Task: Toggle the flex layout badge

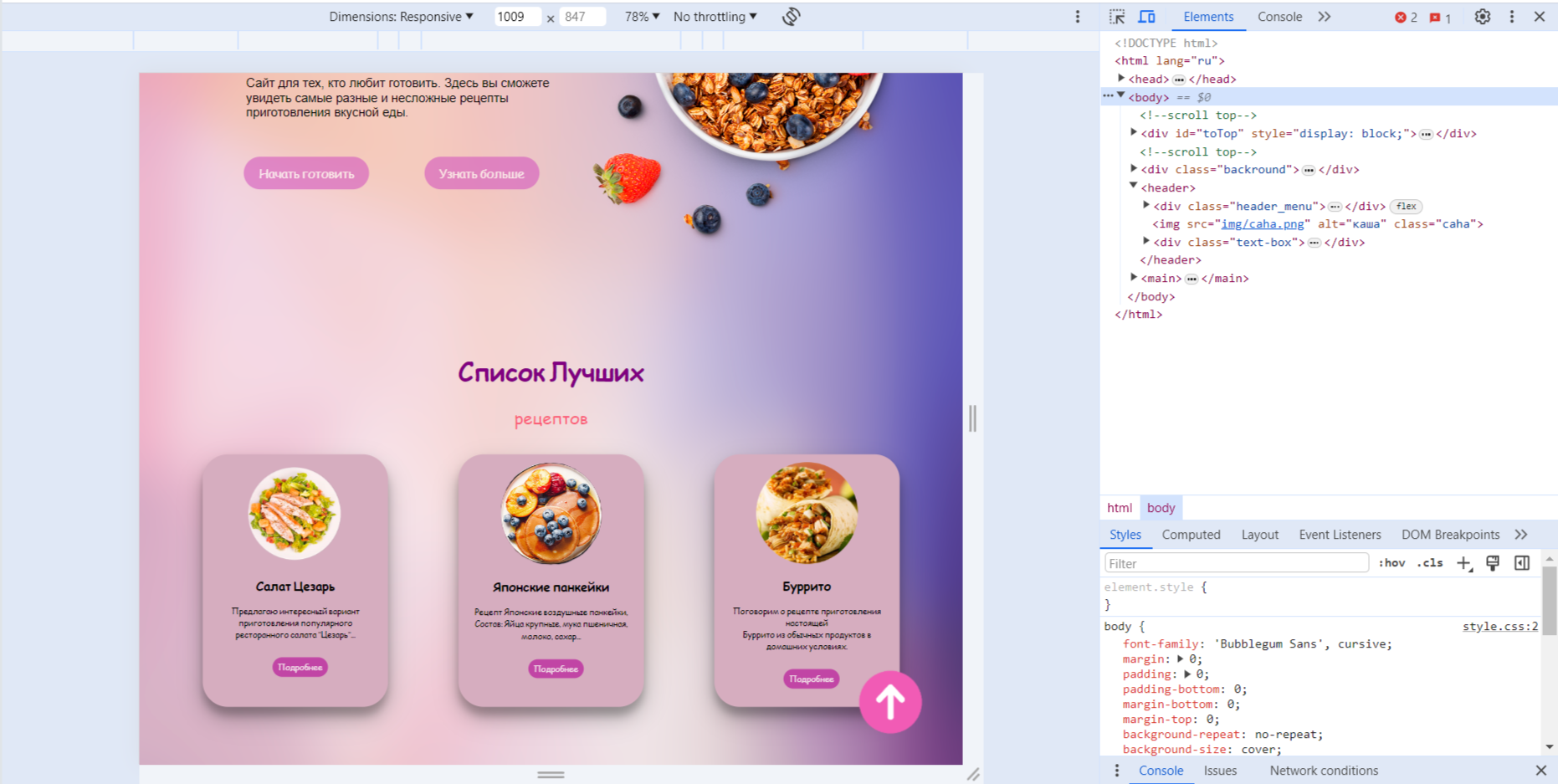Action: tap(1407, 207)
